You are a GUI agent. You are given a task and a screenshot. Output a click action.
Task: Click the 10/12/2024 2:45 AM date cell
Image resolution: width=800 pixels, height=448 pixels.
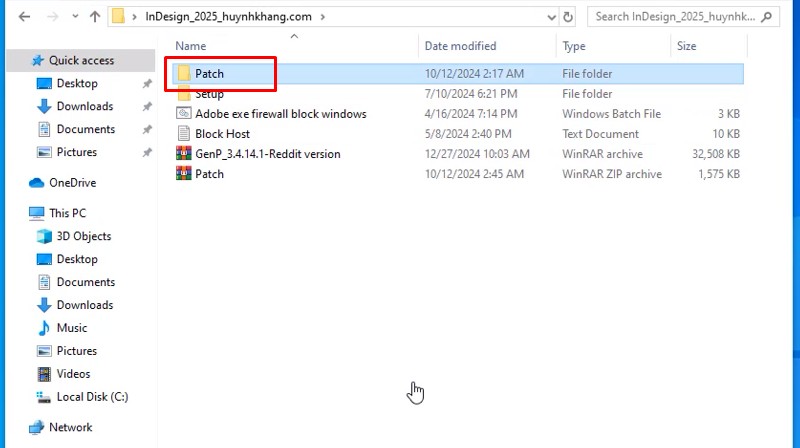[x=474, y=174]
